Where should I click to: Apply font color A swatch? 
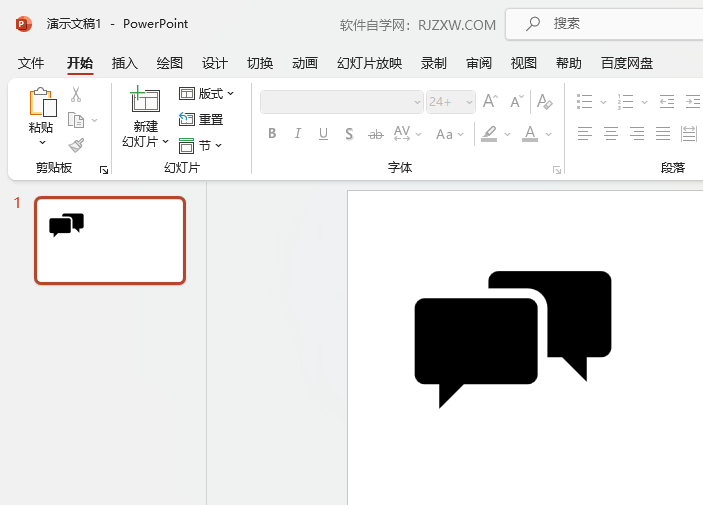point(530,134)
